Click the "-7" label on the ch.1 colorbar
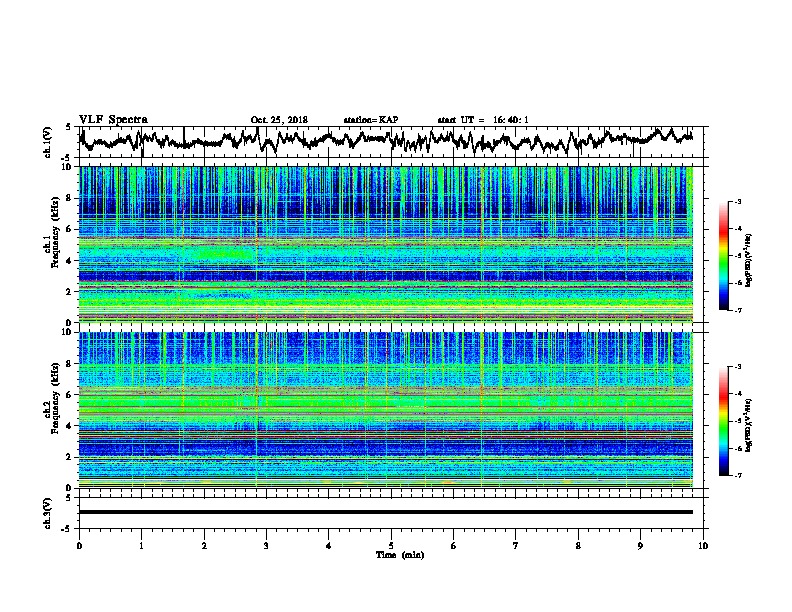The width and height of the screenshot is (792, 612). (738, 310)
